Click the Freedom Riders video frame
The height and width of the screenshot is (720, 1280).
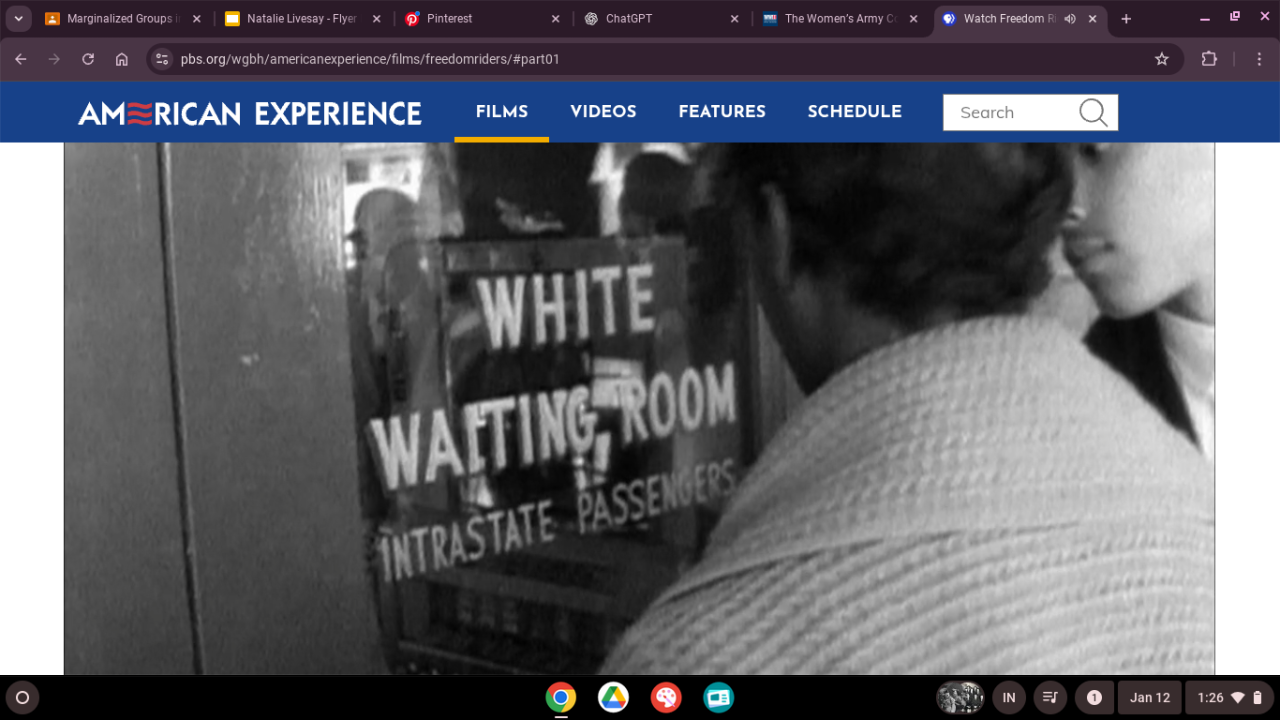[640, 409]
